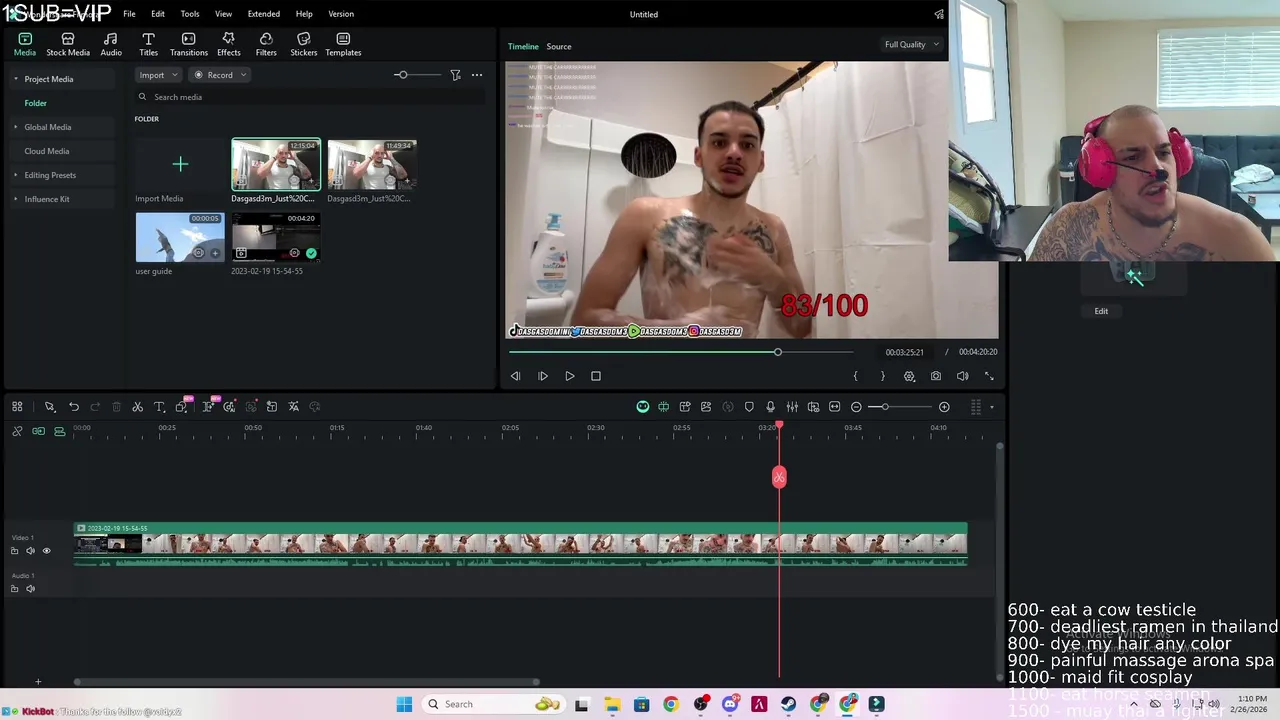The image size is (1280, 720).
Task: Toggle timeline auto ripple link
Action: pos(38,431)
